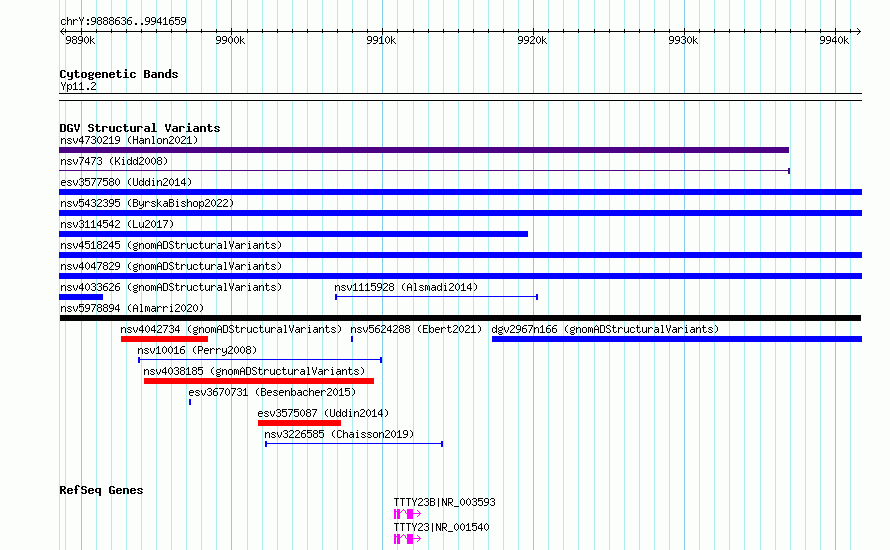Screen dimensions: 890x550
Task: Open TTTY23|NR_001540 gene label
Action: [441, 527]
